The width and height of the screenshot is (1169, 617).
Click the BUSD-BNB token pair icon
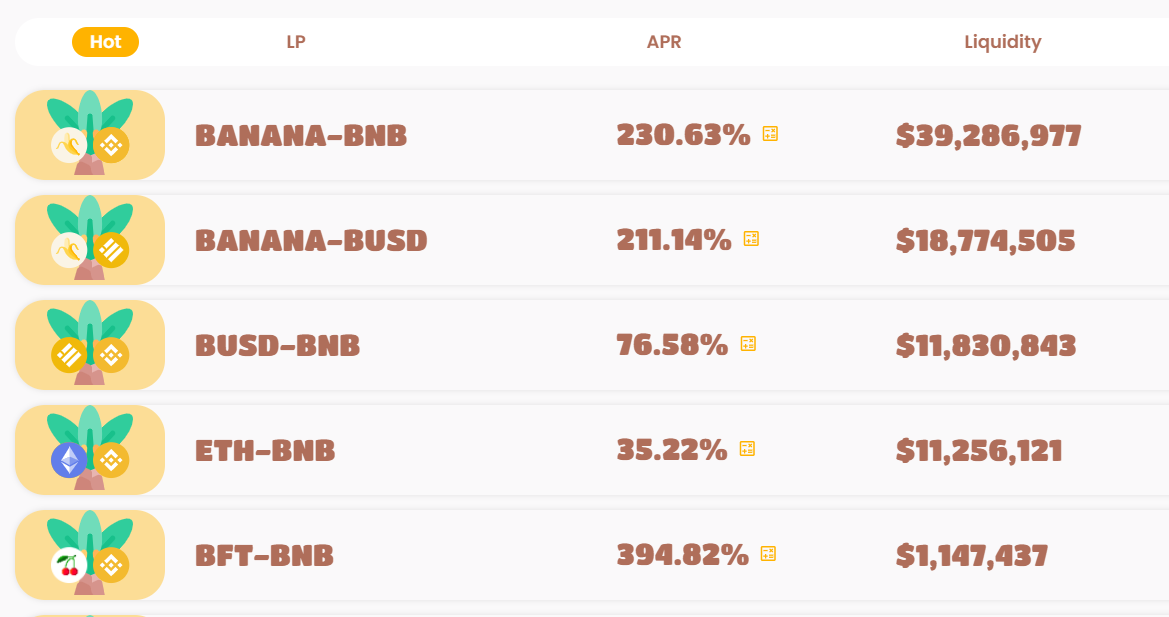[x=89, y=345]
